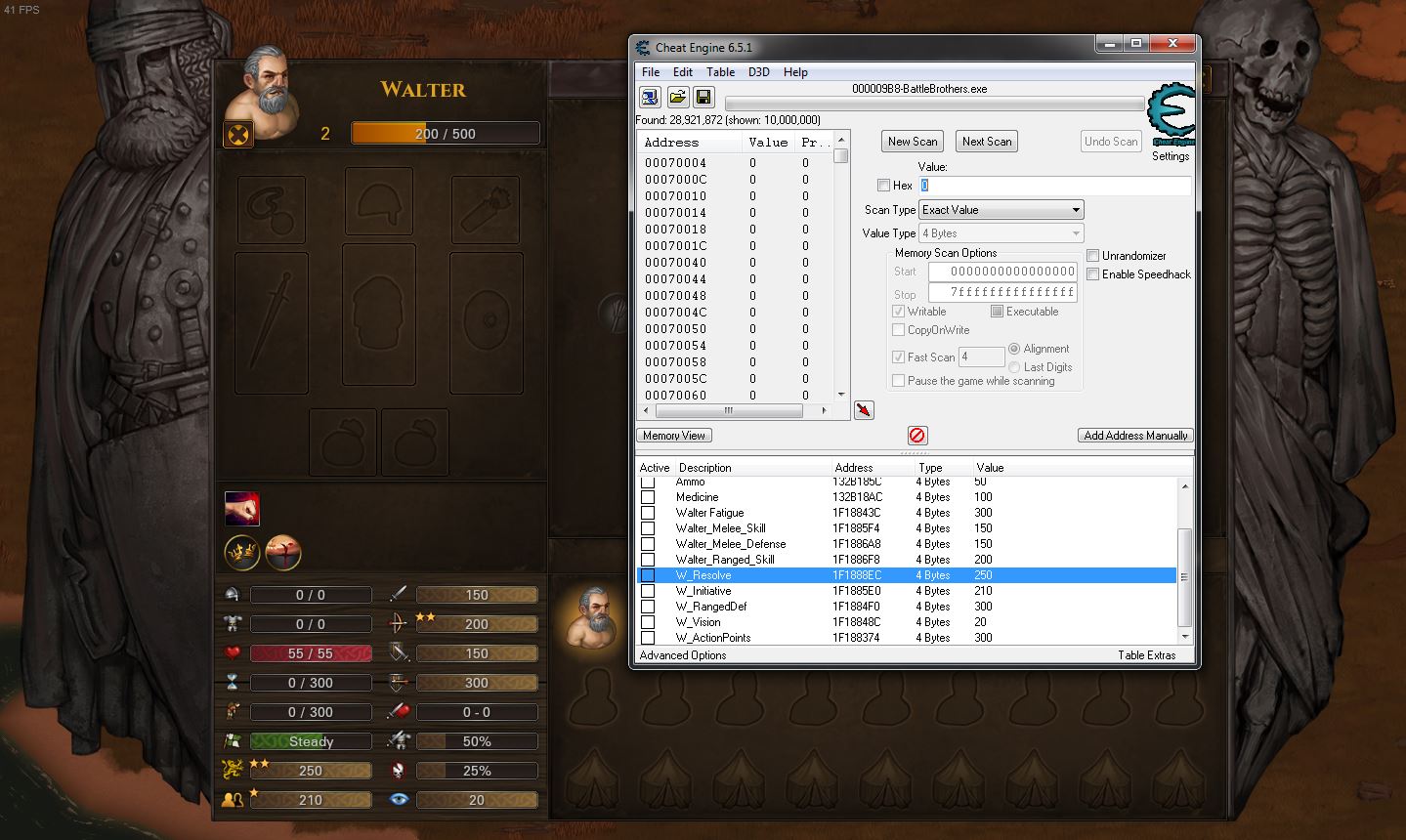Open the Scan Type dropdown

tap(1001, 210)
